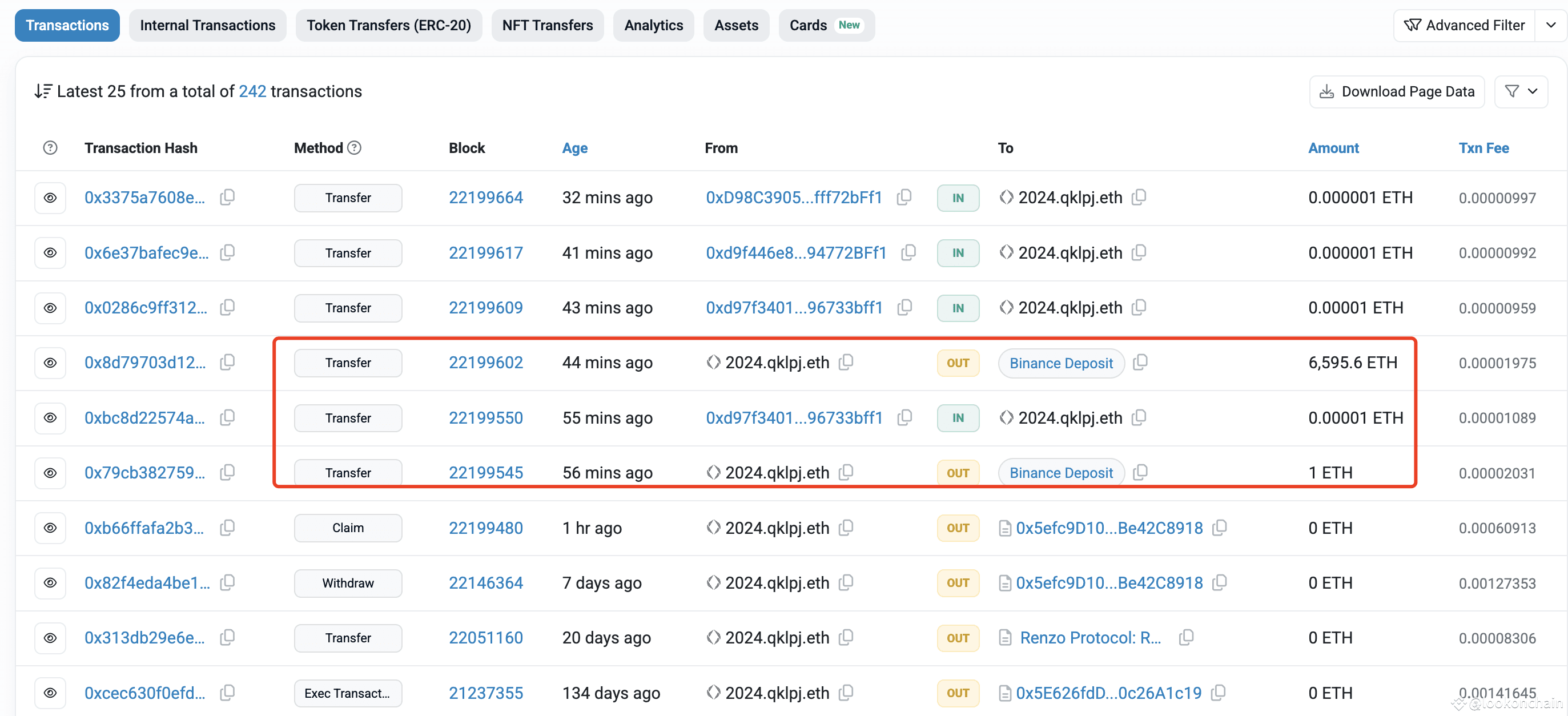
Task: Copy transaction hash 0x3375a7608e
Action: point(227,197)
